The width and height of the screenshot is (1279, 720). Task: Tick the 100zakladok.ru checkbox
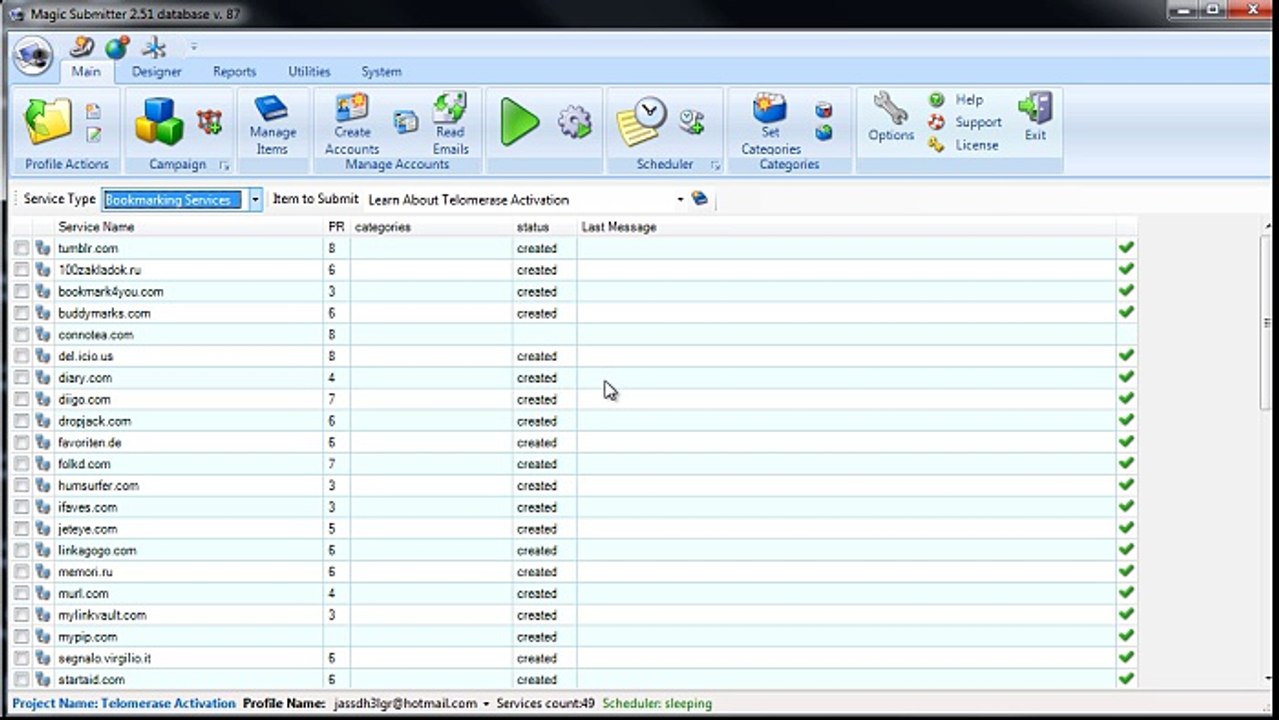pos(22,270)
